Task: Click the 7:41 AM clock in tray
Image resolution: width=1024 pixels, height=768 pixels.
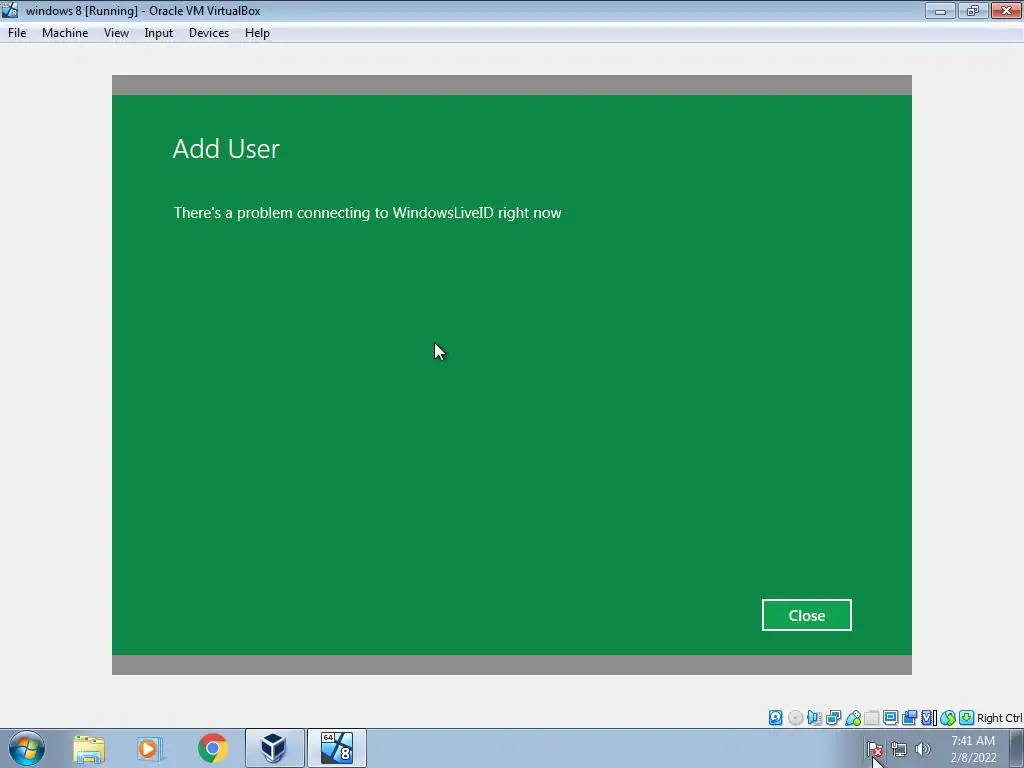Action: tap(973, 741)
